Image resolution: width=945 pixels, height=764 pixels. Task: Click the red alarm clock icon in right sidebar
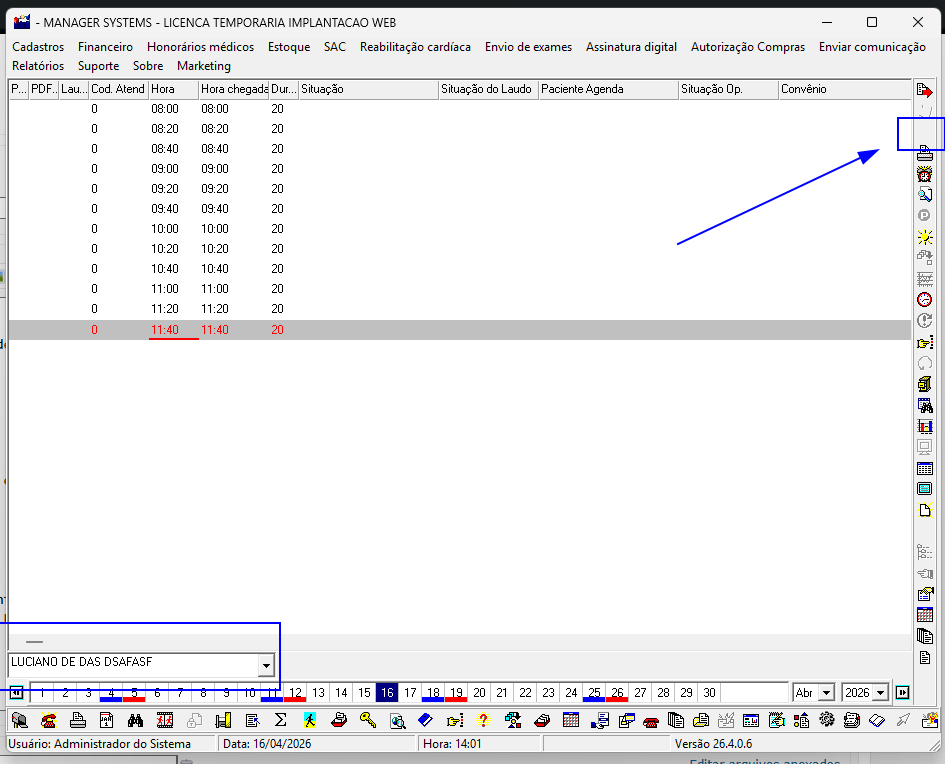925,174
